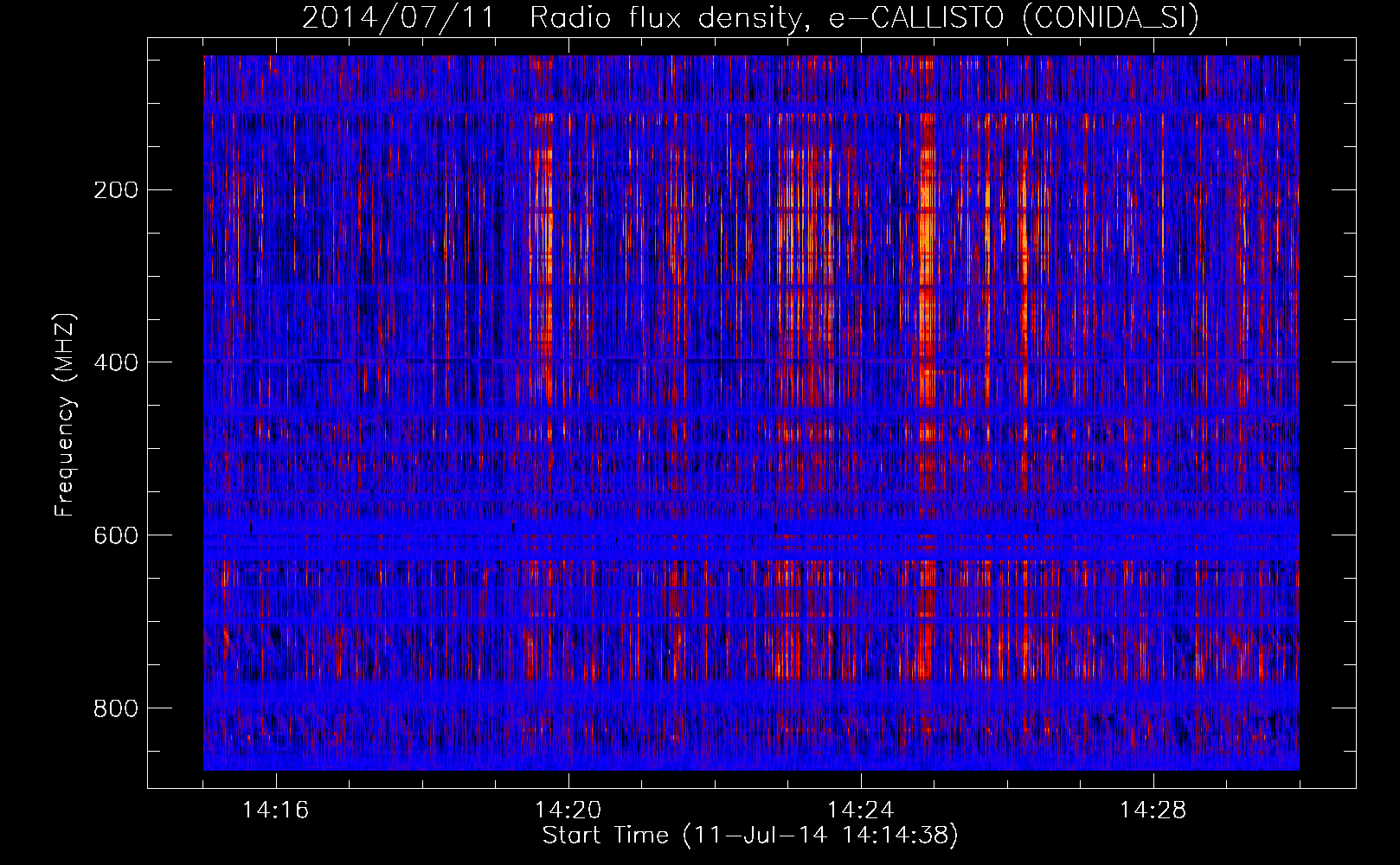Click the 200 frequency tick label
Image resolution: width=1400 pixels, height=865 pixels.
tap(116, 189)
